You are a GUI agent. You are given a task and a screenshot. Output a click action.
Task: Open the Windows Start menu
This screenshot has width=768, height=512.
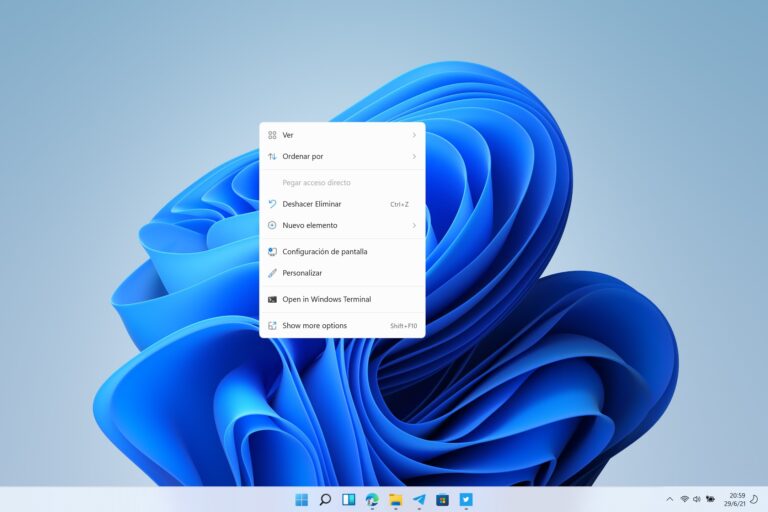coord(302,500)
